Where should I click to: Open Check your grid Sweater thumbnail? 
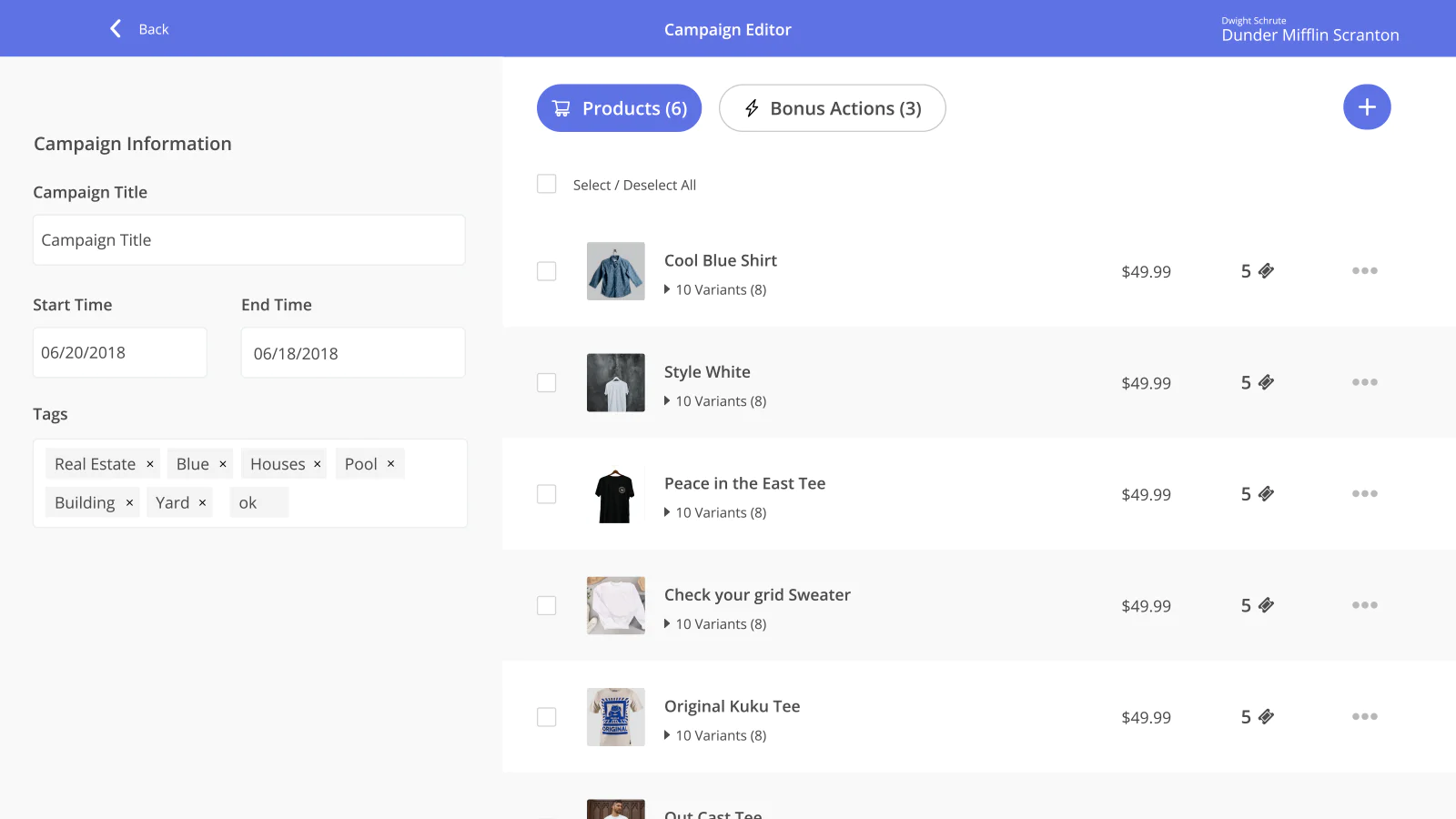[616, 605]
